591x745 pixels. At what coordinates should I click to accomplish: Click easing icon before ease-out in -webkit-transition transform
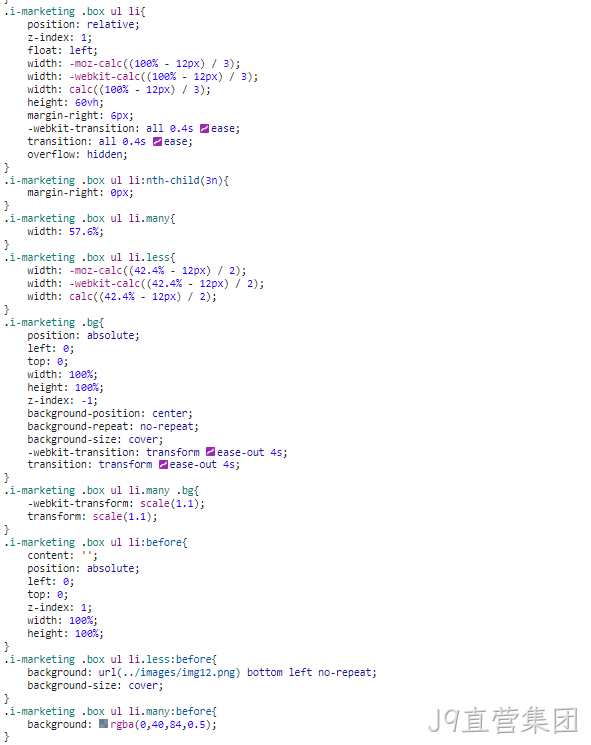[210, 452]
